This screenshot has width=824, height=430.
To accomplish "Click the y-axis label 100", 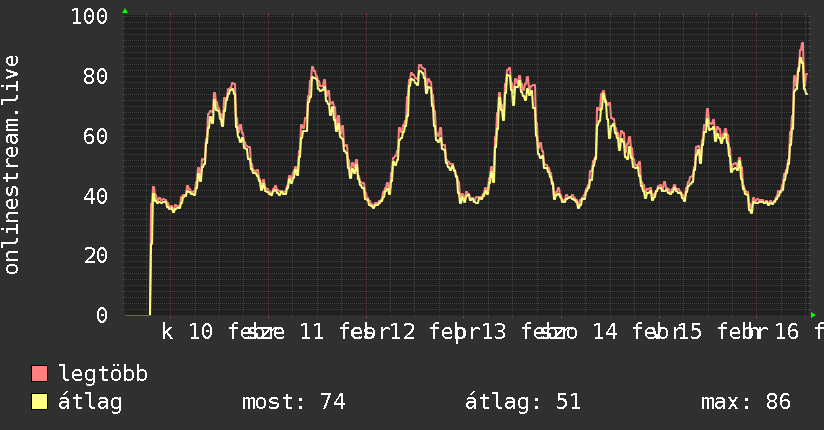I will pyautogui.click(x=89, y=16).
